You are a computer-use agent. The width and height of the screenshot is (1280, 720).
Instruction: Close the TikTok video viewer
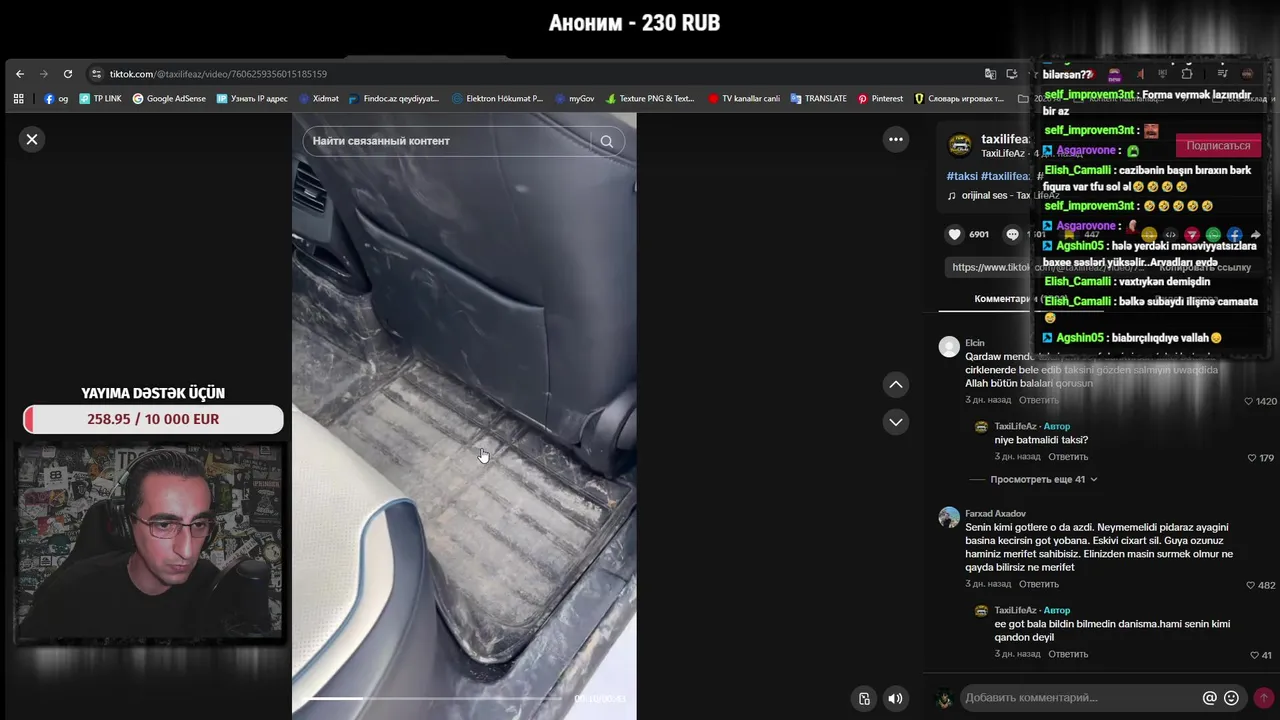[32, 139]
